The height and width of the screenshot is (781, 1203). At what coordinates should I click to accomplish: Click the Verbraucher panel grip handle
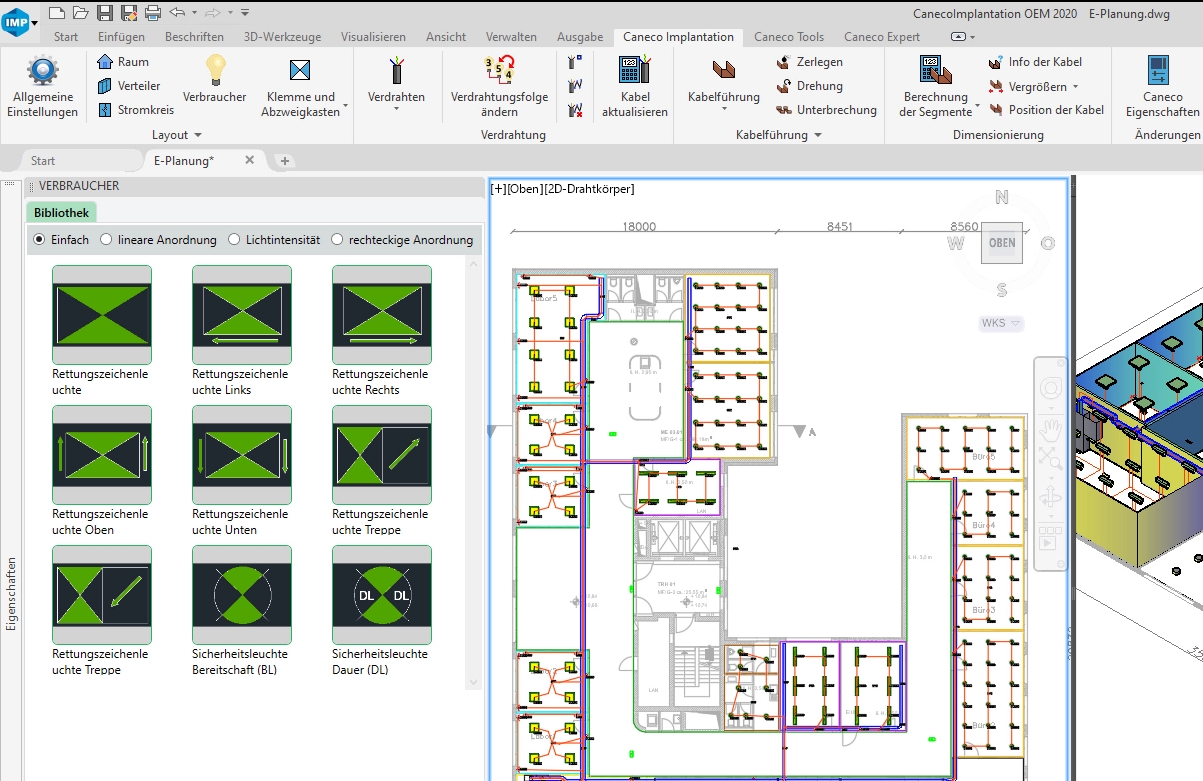(x=31, y=186)
